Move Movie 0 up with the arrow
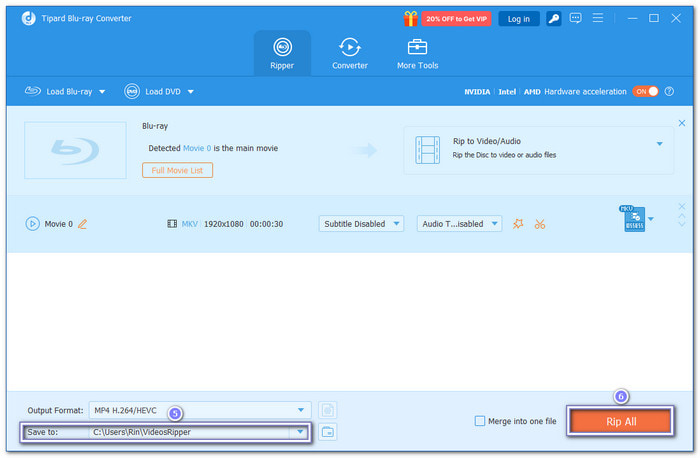The height and width of the screenshot is (458, 700). pyautogui.click(x=682, y=216)
